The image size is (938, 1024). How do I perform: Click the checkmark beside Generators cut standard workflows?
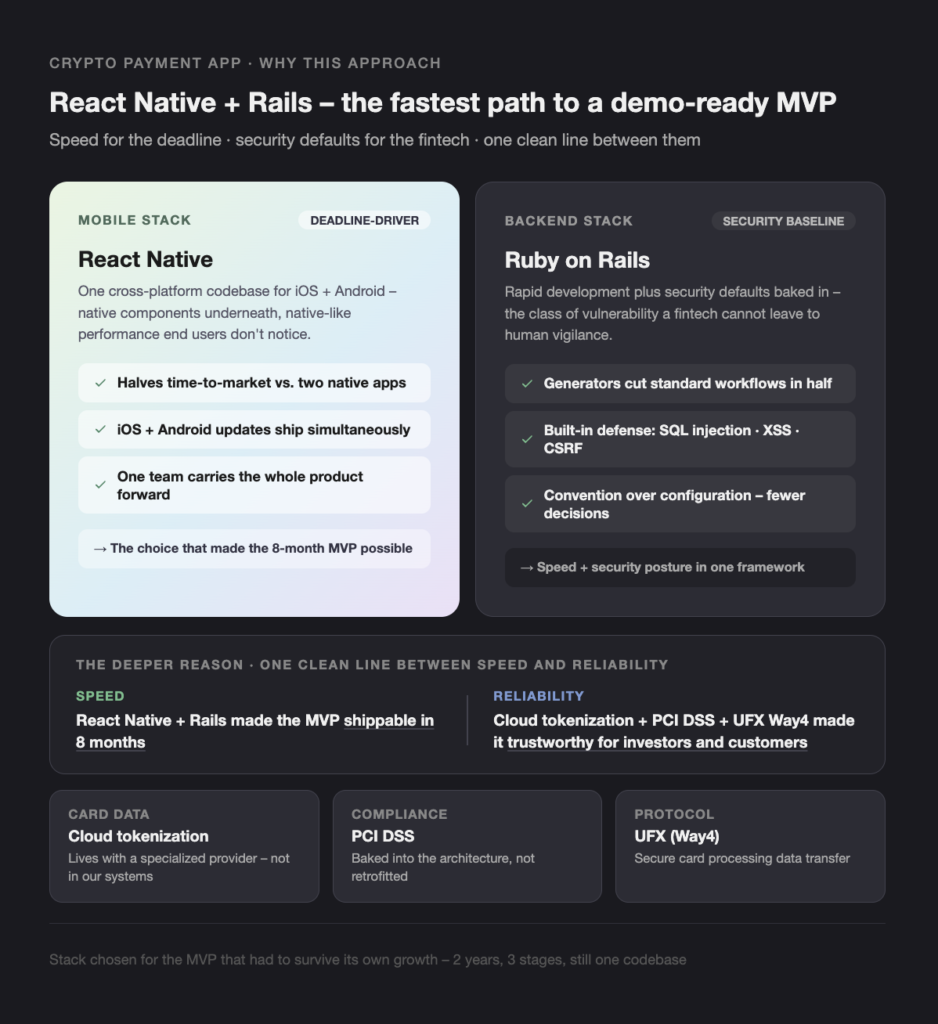pyautogui.click(x=526, y=383)
